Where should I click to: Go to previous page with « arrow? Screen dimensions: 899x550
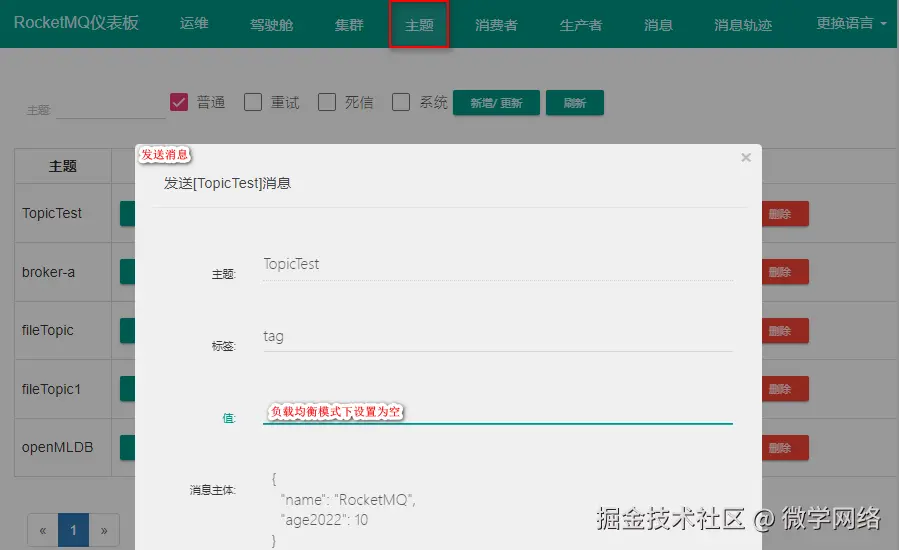(42, 531)
